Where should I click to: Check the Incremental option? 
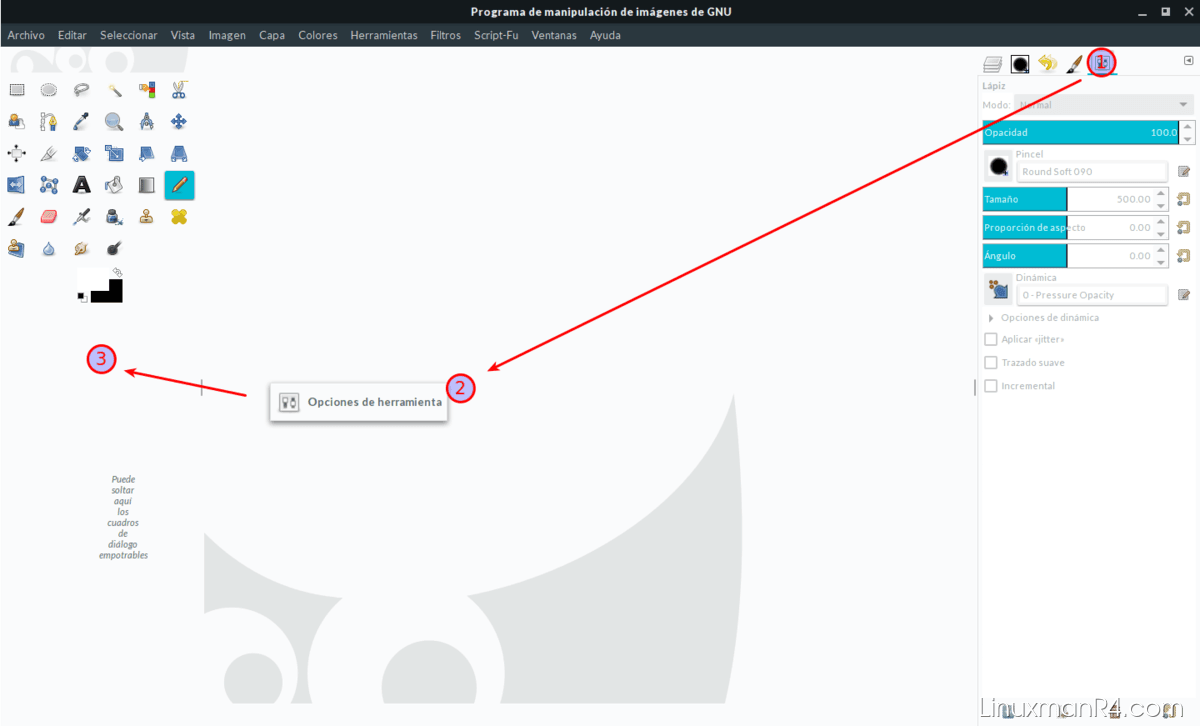click(991, 385)
